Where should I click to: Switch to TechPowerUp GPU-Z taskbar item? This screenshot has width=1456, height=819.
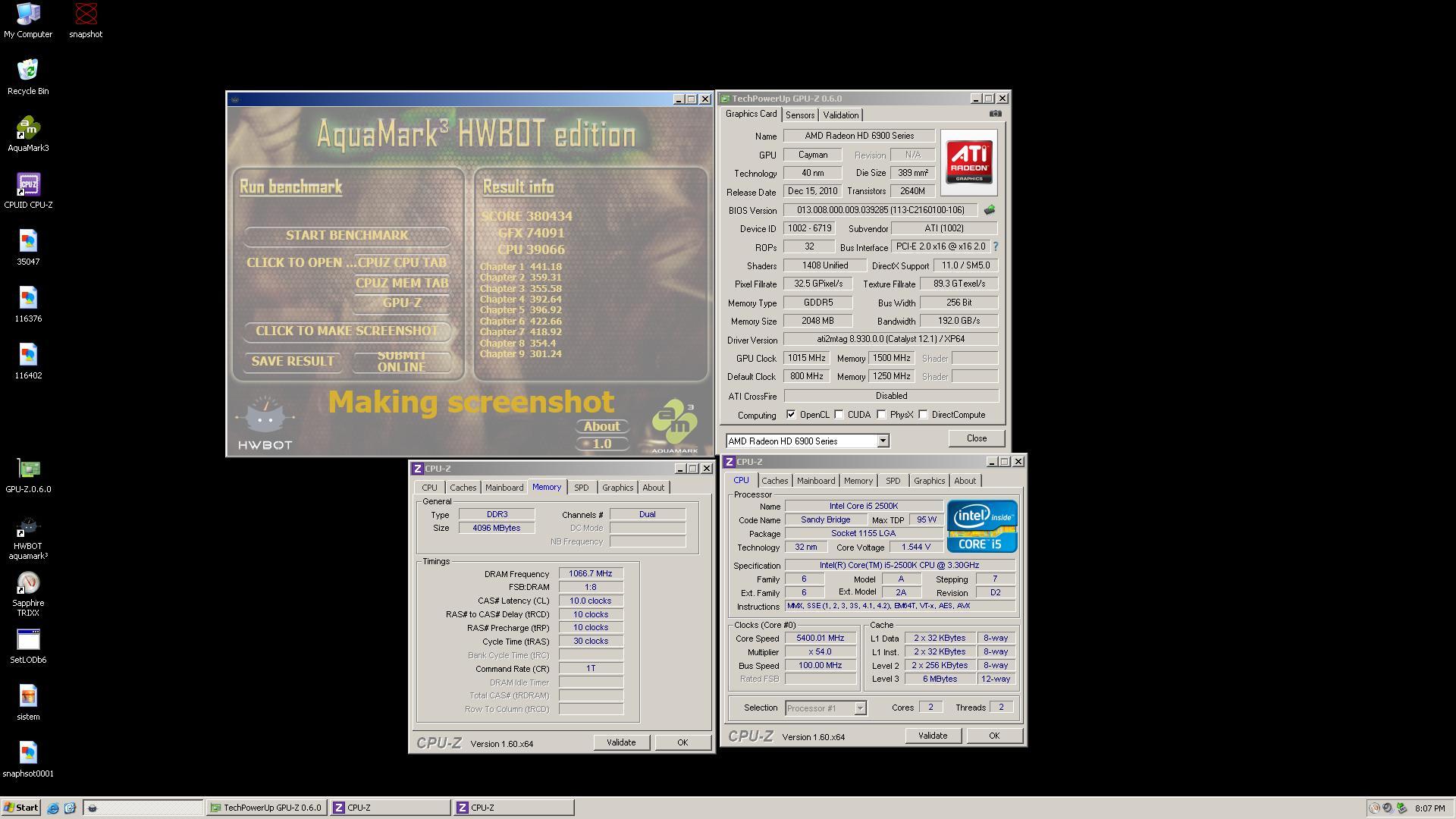(266, 808)
